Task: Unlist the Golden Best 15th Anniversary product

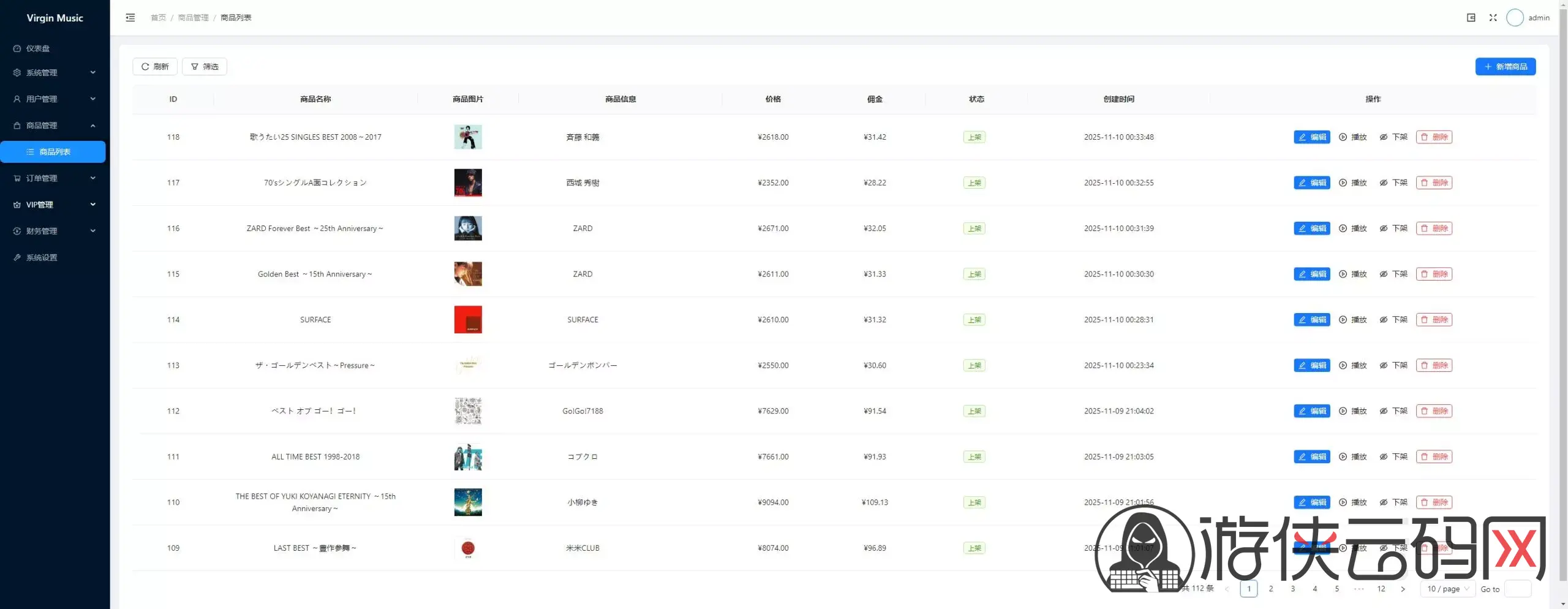Action: 1393,274
